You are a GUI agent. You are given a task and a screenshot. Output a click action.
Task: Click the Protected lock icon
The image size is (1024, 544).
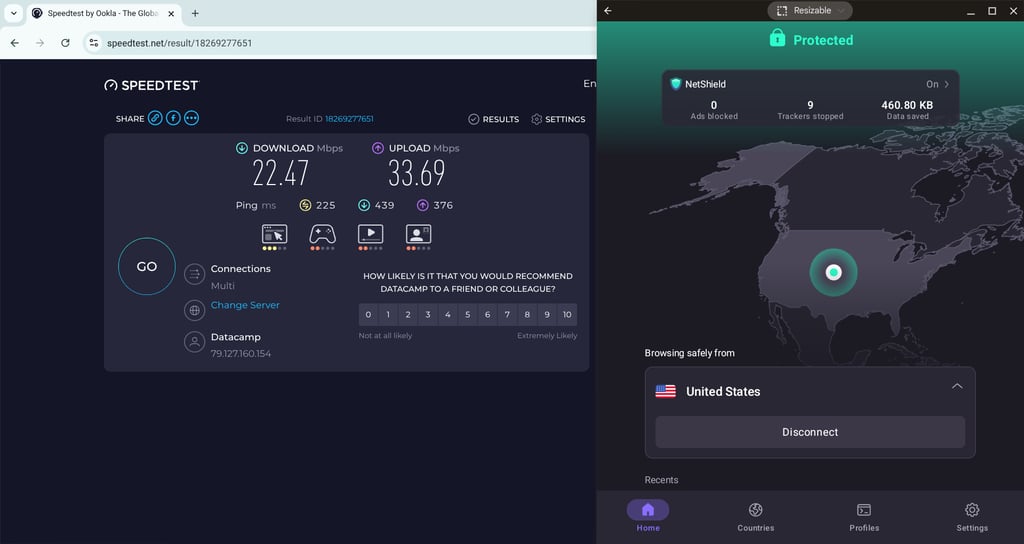(777, 38)
